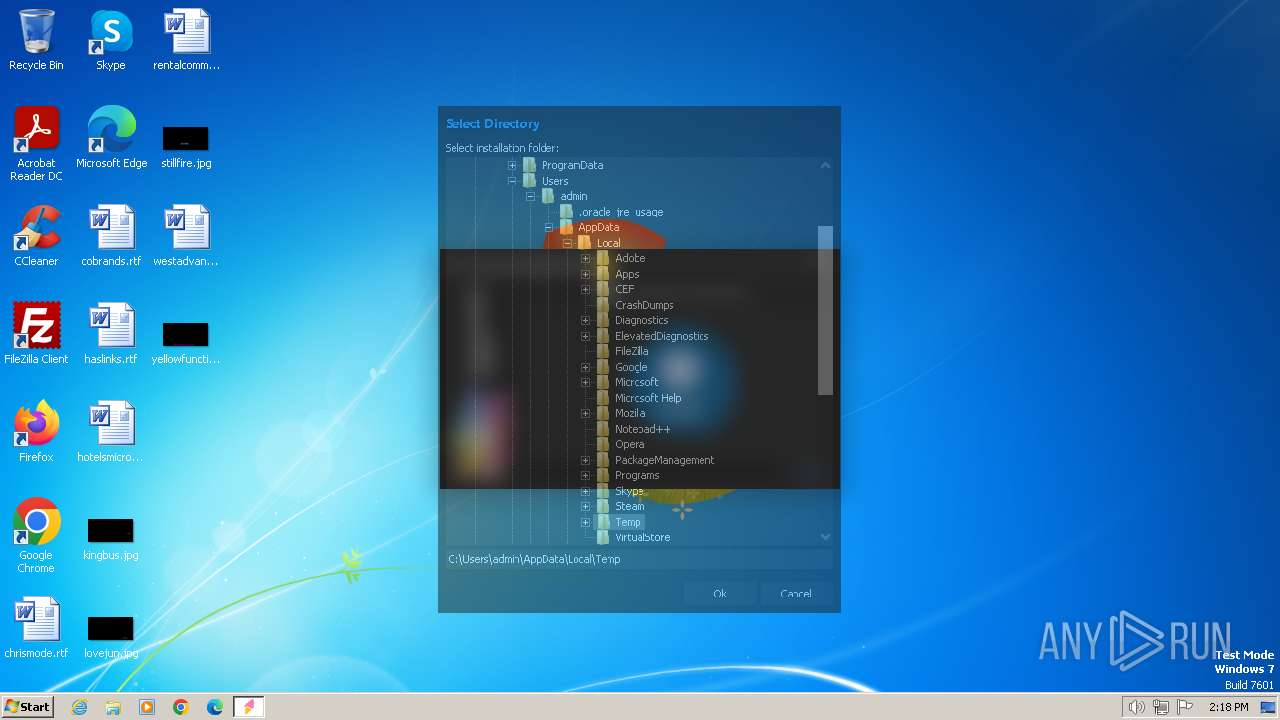
Task: Click the Action Center flag tray icon
Action: click(1185, 707)
